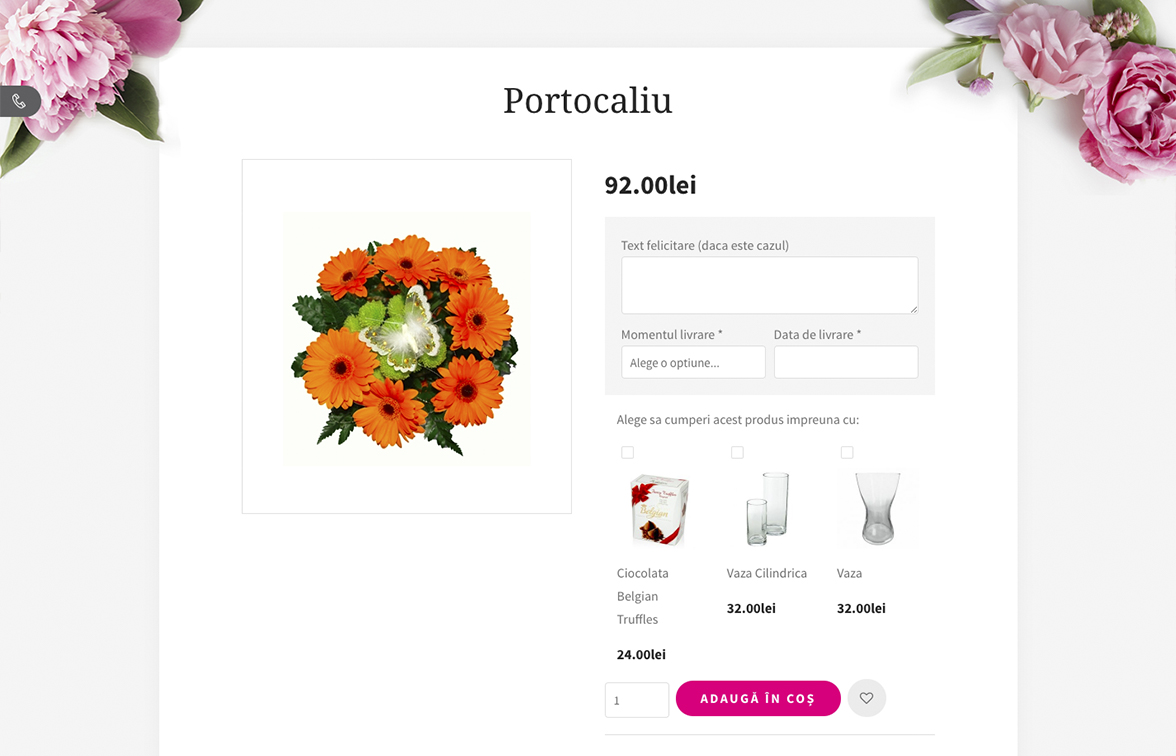Open the 32.00lei curved Vaza name link
Viewport: 1176px width, 756px height.
(x=849, y=573)
